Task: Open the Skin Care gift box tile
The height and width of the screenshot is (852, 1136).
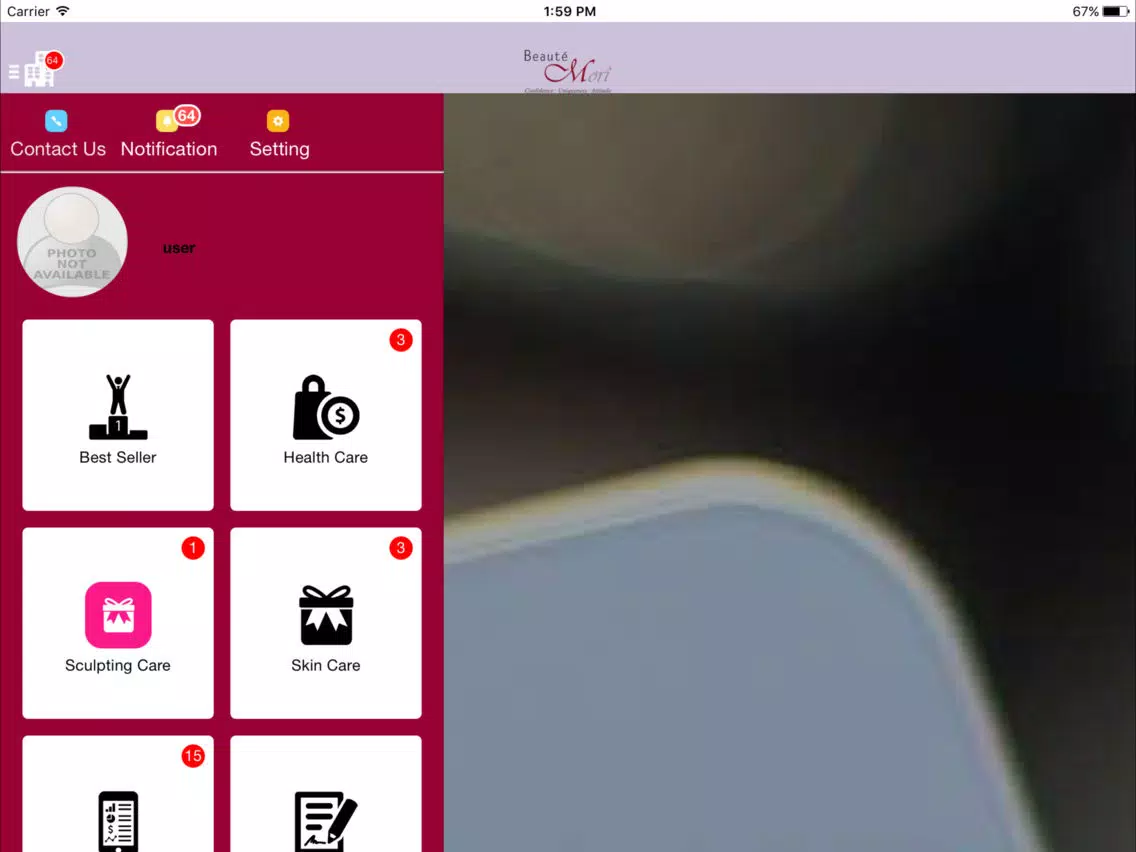Action: (x=326, y=623)
